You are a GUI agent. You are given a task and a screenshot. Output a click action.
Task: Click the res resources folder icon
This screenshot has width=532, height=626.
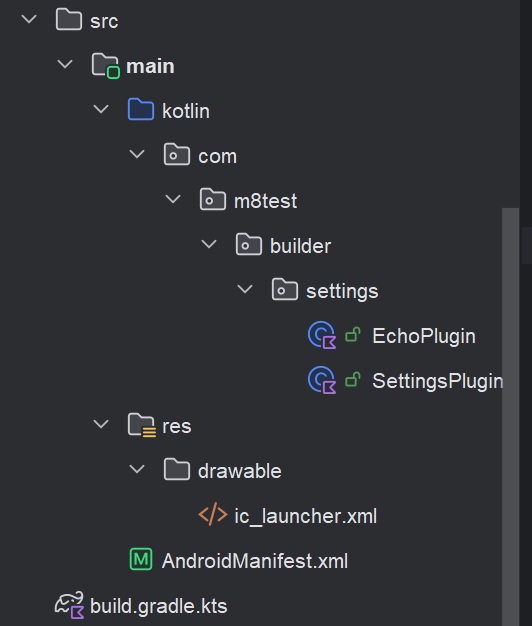142,425
